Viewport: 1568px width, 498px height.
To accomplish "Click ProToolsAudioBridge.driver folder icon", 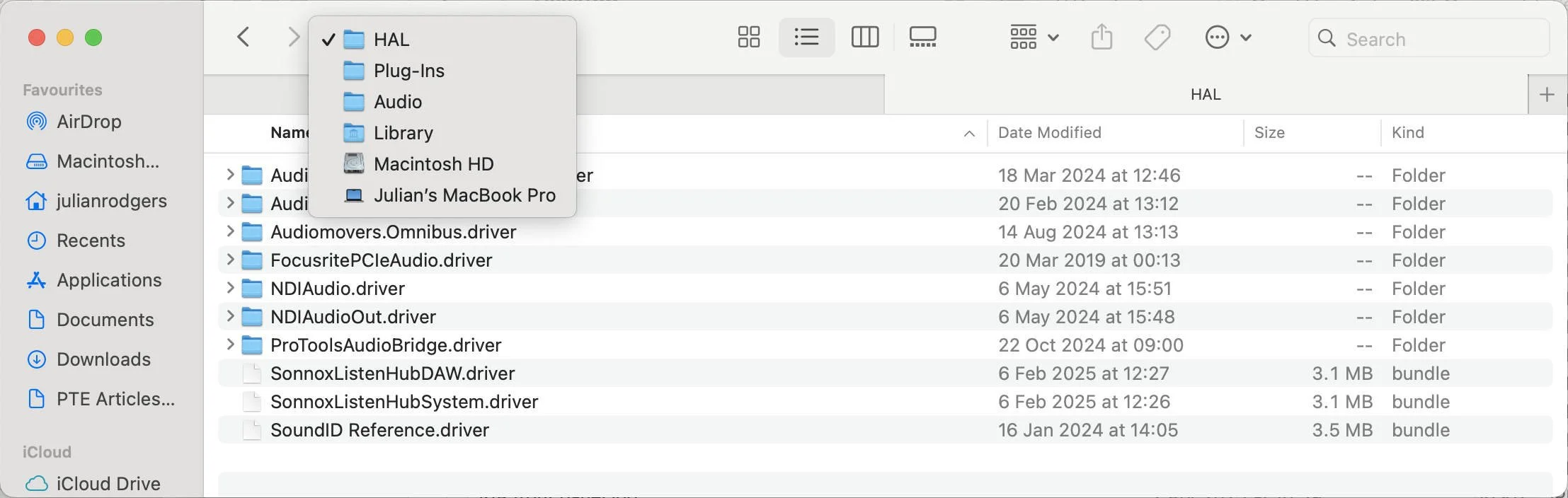I will pyautogui.click(x=251, y=345).
